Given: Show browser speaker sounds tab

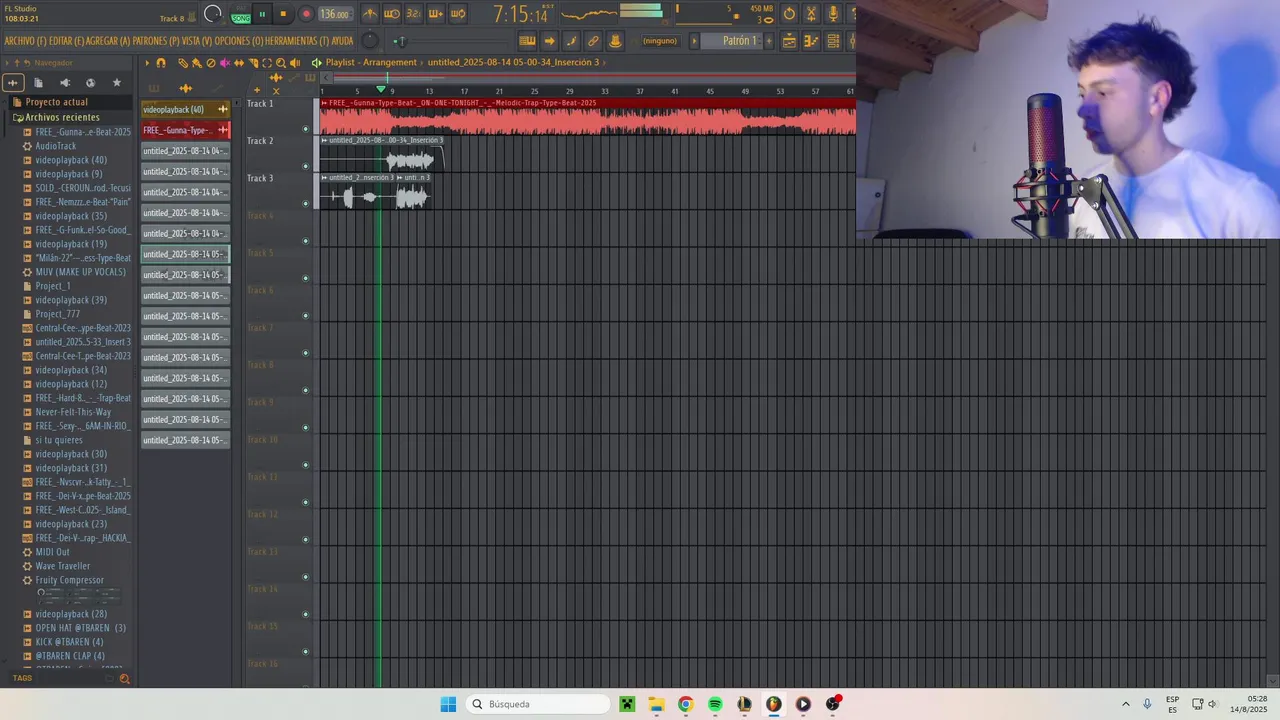Looking at the screenshot, I should 65,83.
